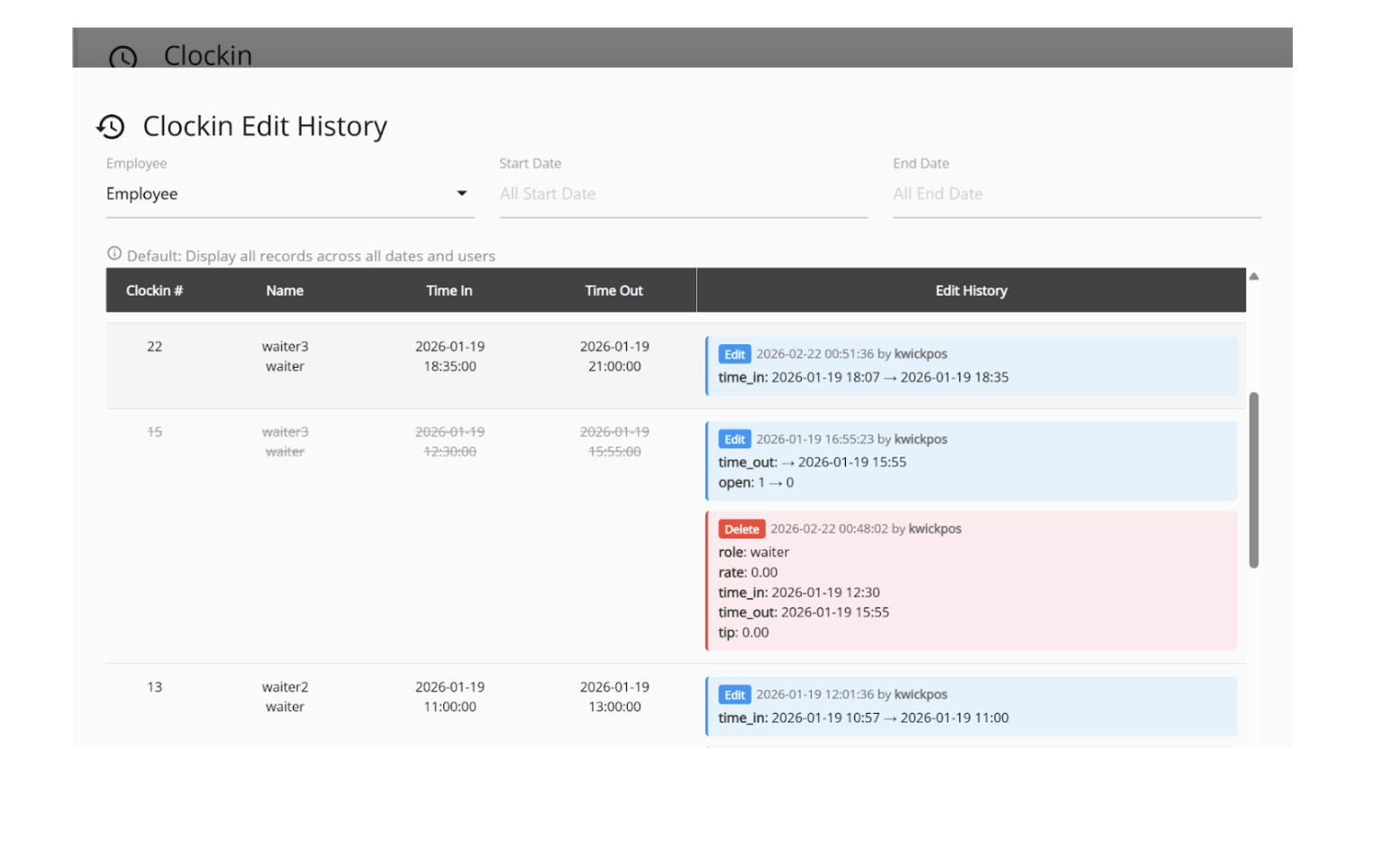Click the '2026-01-19 16:55:23 by kwickpos' timestamp
The image size is (1400, 849).
click(851, 440)
